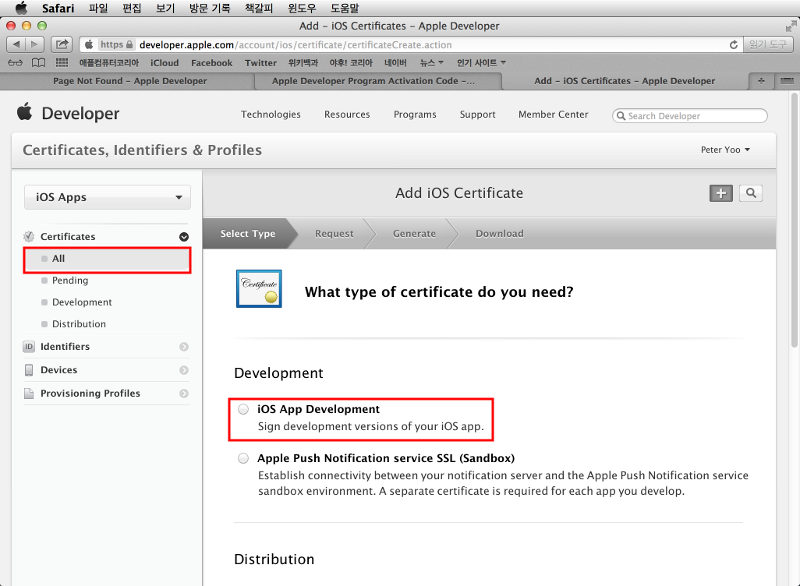Viewport: 800px width, 586px height.
Task: Open the 도움말 menu
Action: pyautogui.click(x=344, y=8)
